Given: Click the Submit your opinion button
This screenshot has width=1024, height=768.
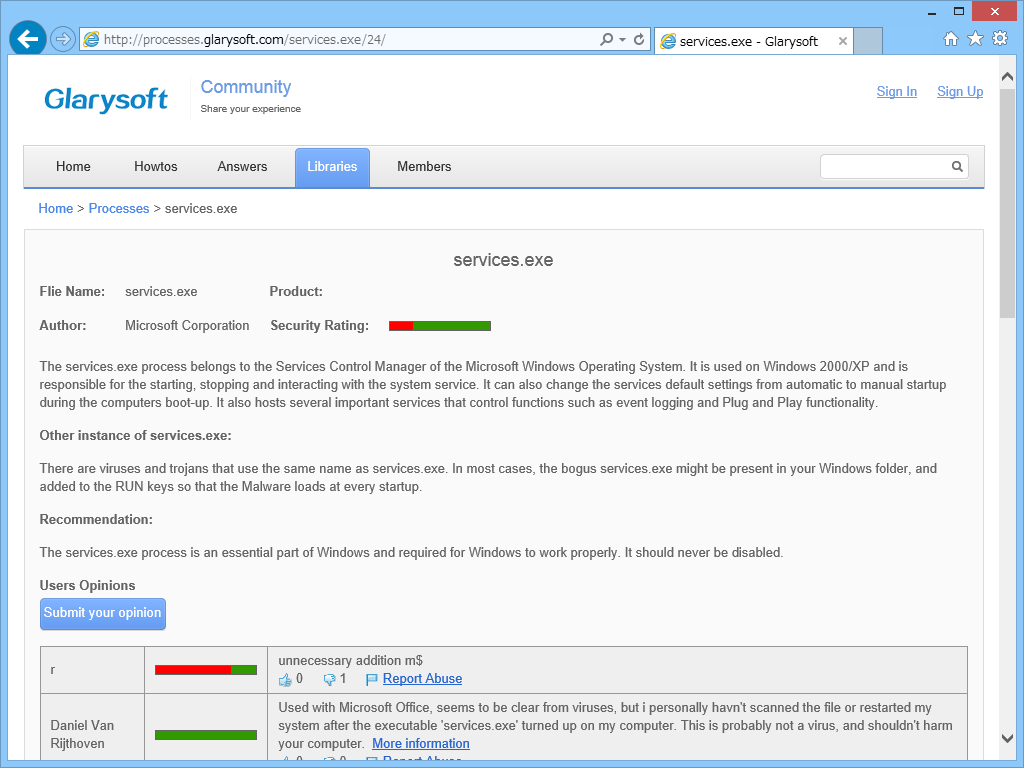Looking at the screenshot, I should [103, 614].
